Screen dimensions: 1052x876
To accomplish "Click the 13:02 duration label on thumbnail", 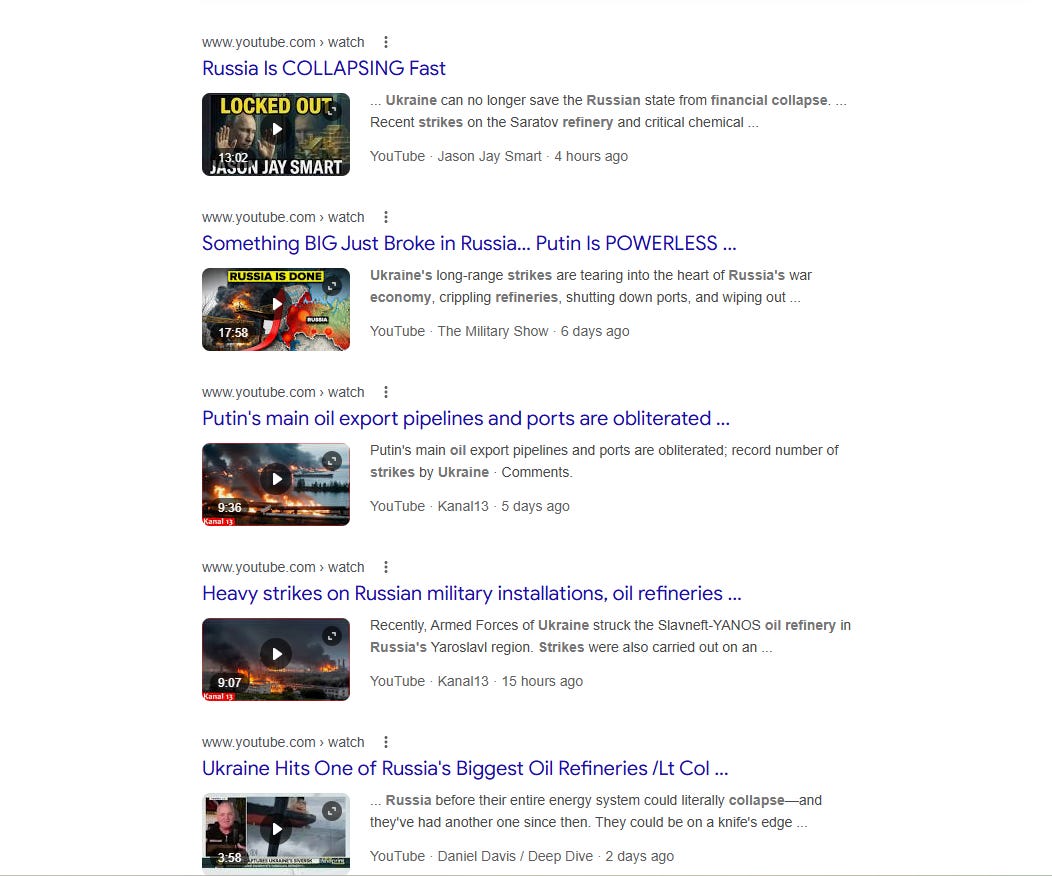I will click(x=233, y=158).
